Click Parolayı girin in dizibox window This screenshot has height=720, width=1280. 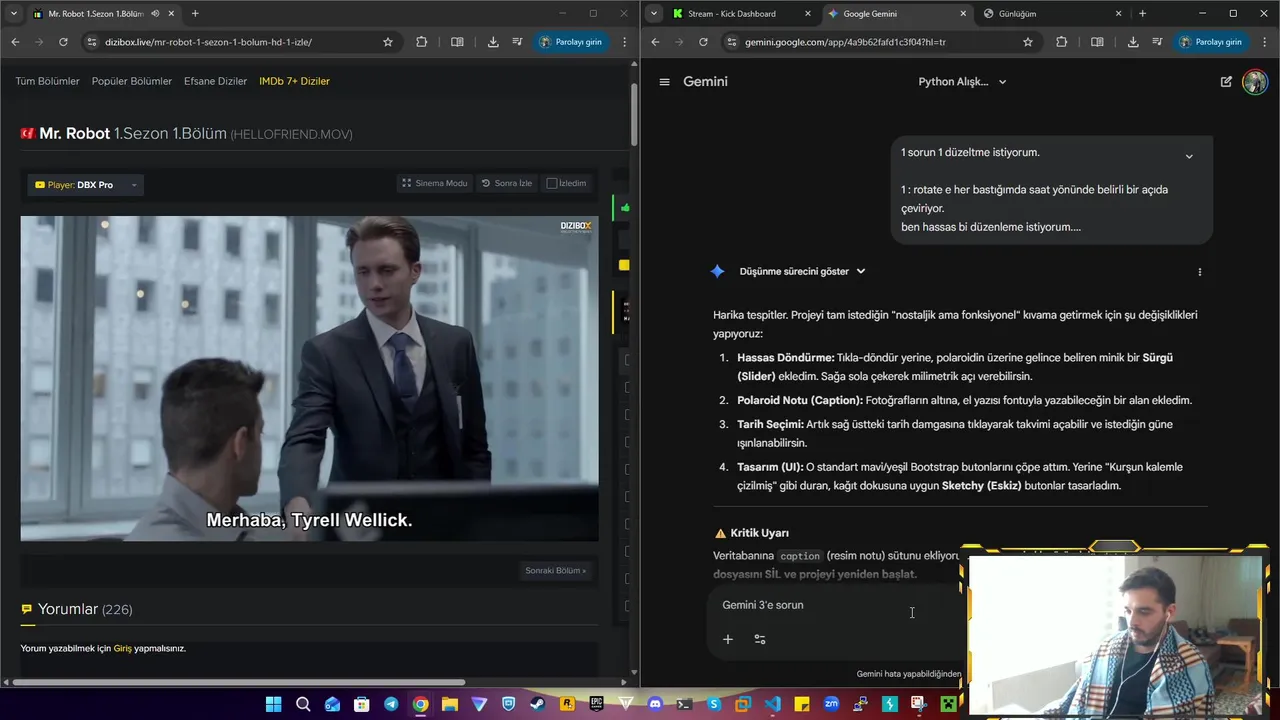point(571,42)
